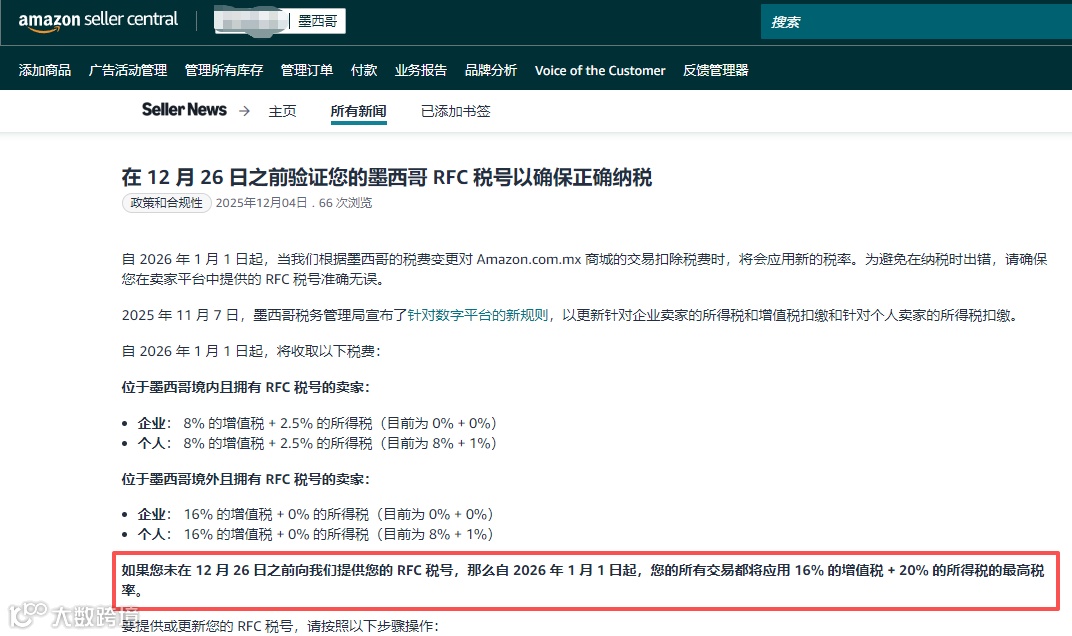Open the 品牌分析 menu

(491, 70)
